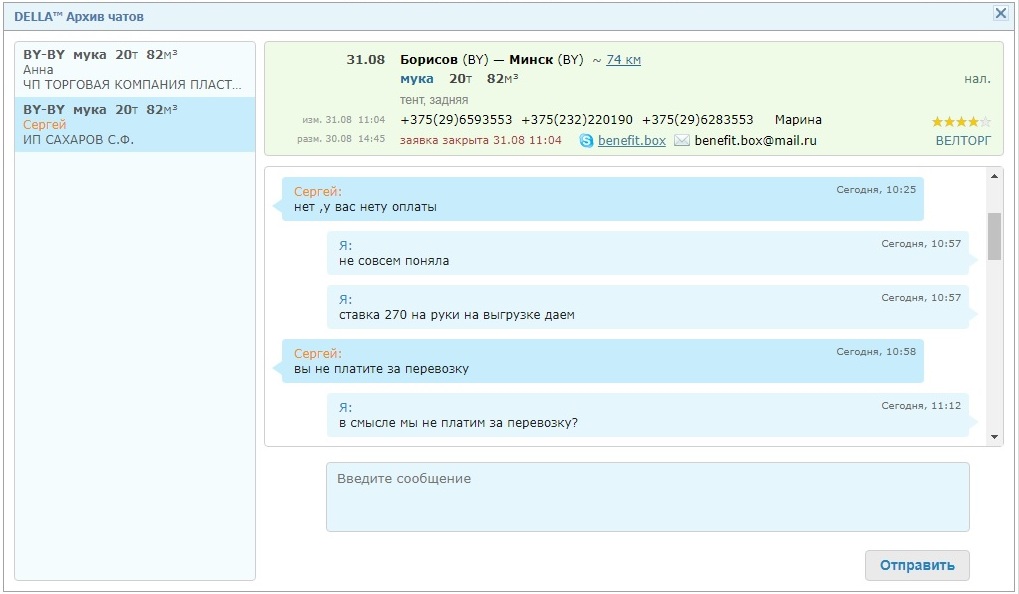Screen dimensions: 1019x594
Task: Click phone number +375(29)6593553
Action: (456, 120)
